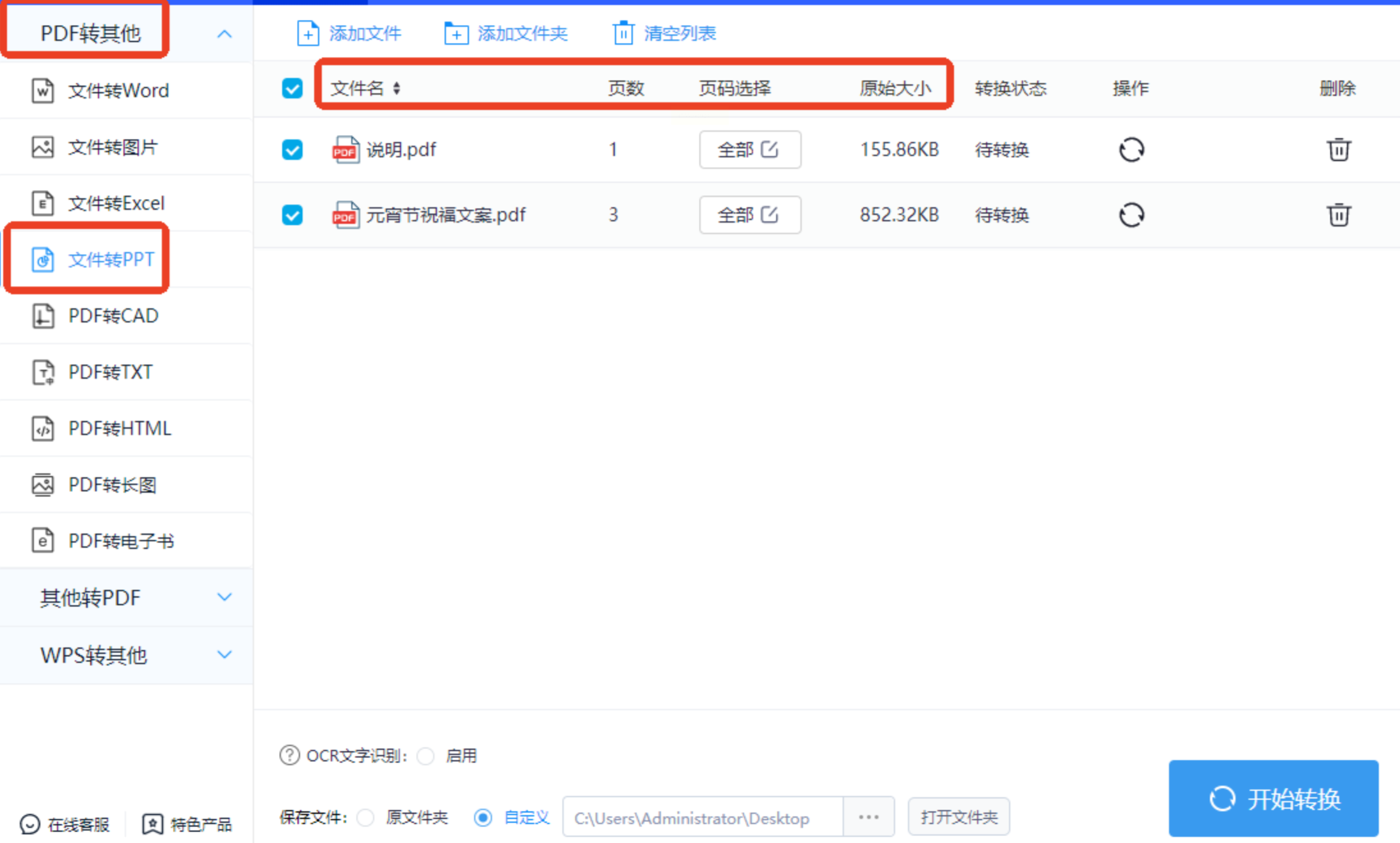Click the 原始大小 column header
This screenshot has height=843, width=1400.
point(895,88)
